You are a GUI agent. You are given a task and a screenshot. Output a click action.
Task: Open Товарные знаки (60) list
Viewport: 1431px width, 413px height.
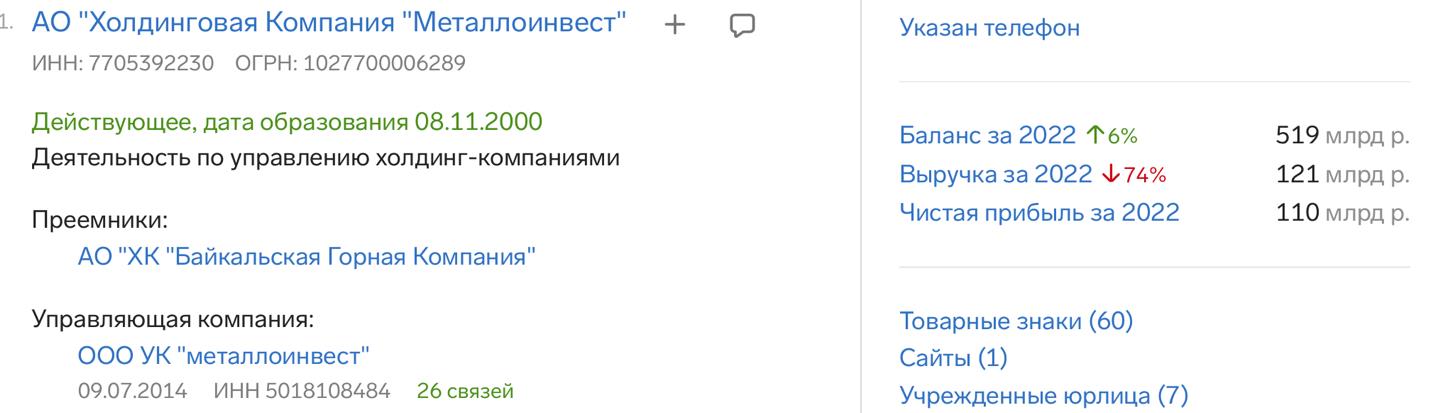tap(1016, 321)
